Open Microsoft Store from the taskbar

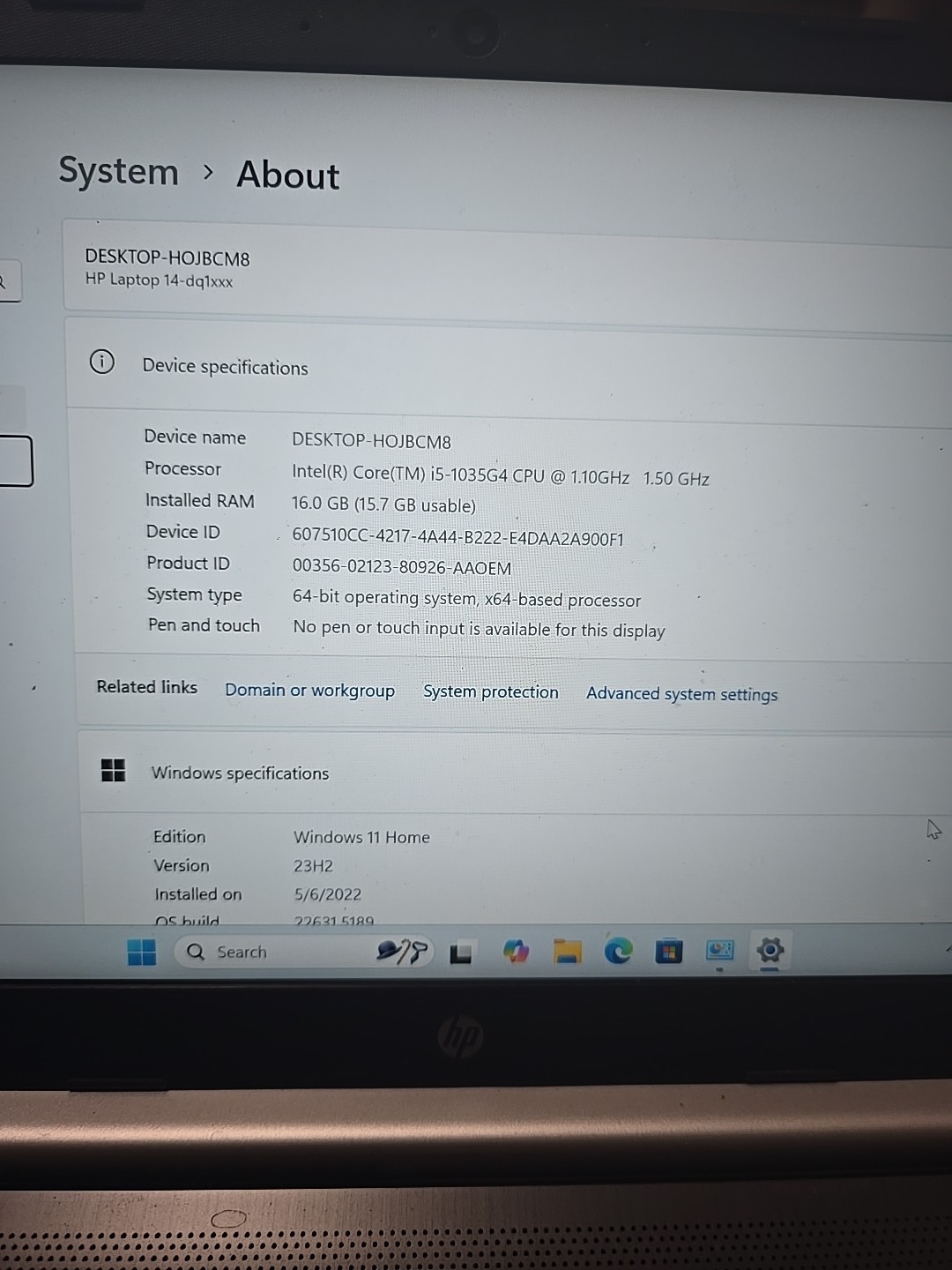pos(668,952)
